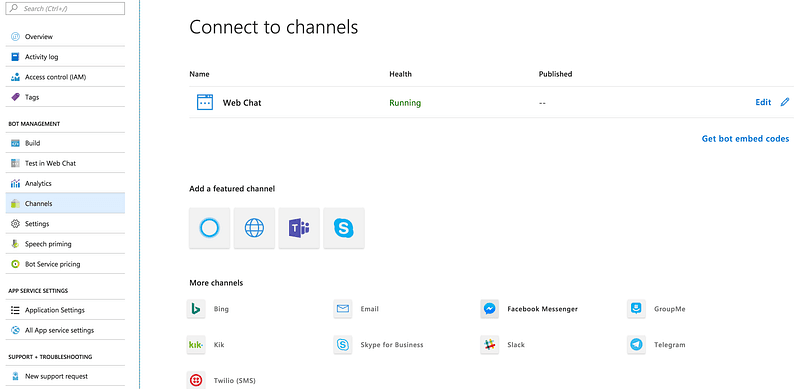Click the Cortana featured channel icon
Viewport: 800px width, 389px height.
(x=209, y=228)
